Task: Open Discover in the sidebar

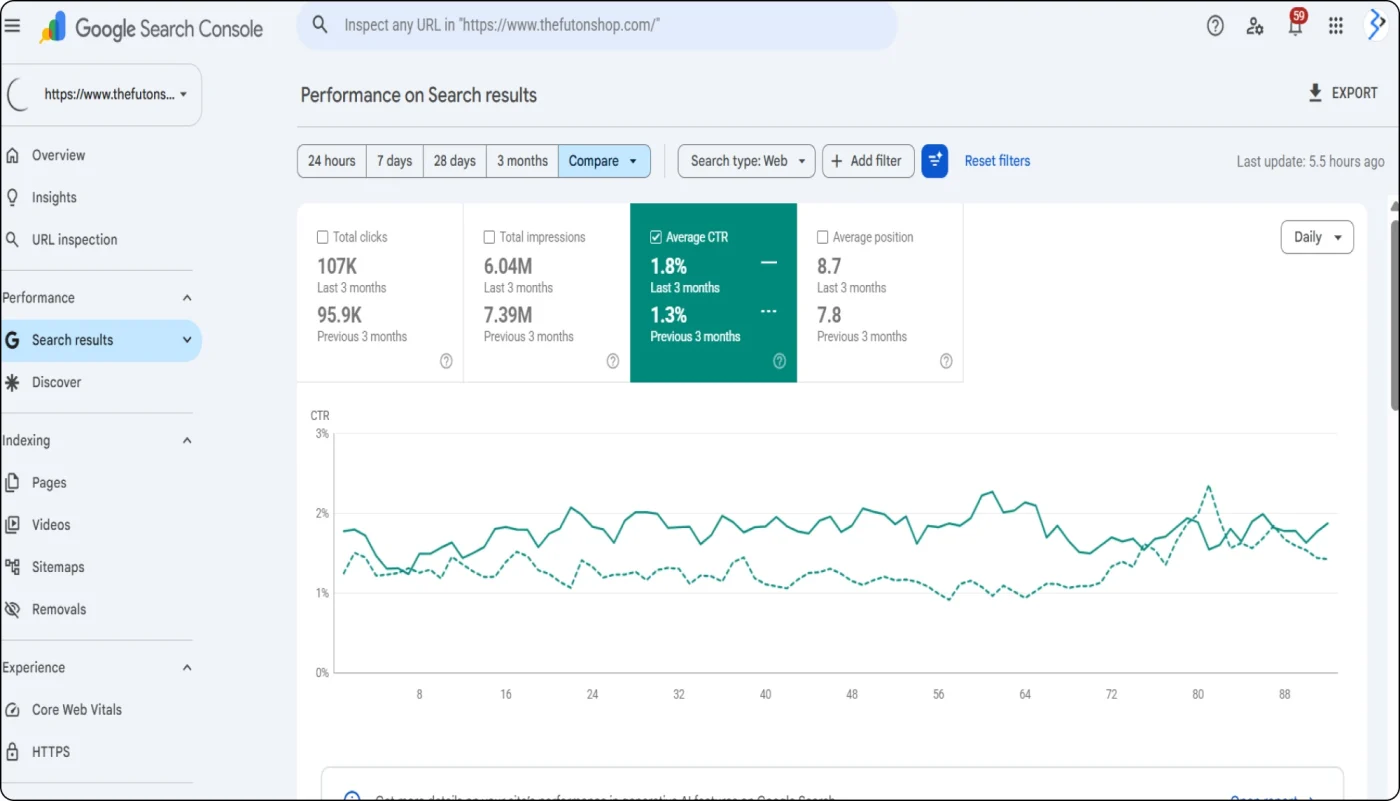Action: [56, 382]
